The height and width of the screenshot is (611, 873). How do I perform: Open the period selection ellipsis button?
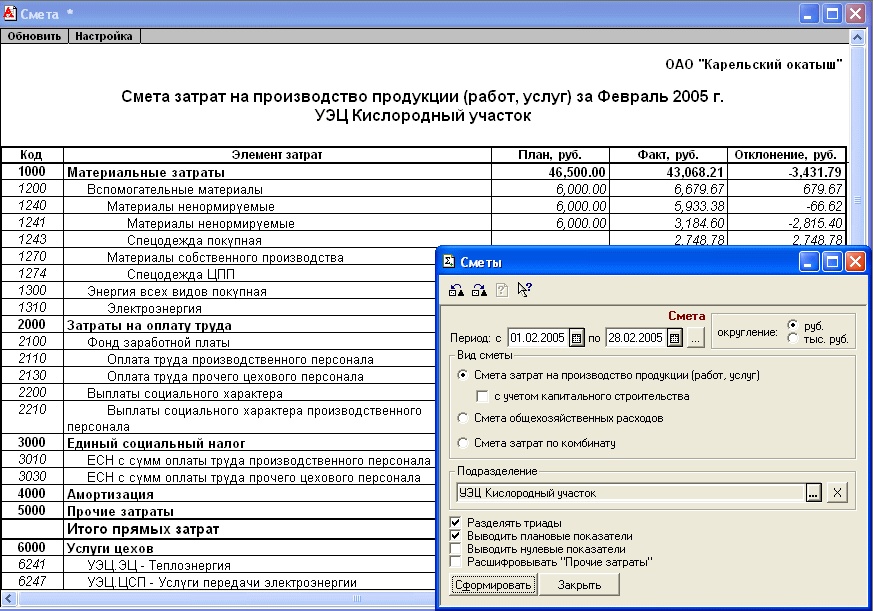(x=695, y=338)
